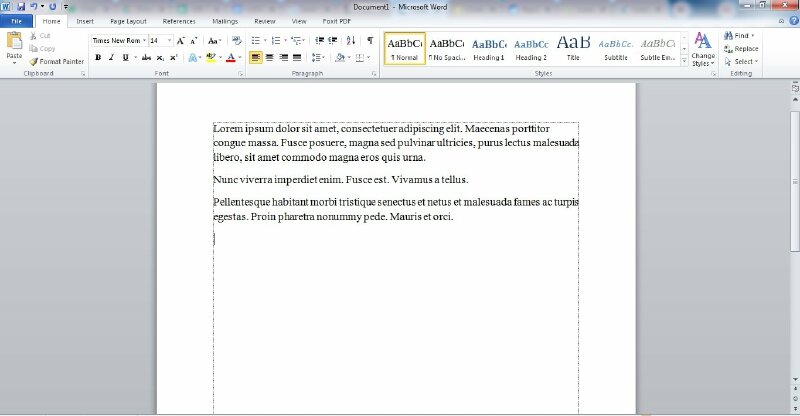Open the Change Case Aa dropdown
Viewport: 800px width, 416px height.
point(214,40)
